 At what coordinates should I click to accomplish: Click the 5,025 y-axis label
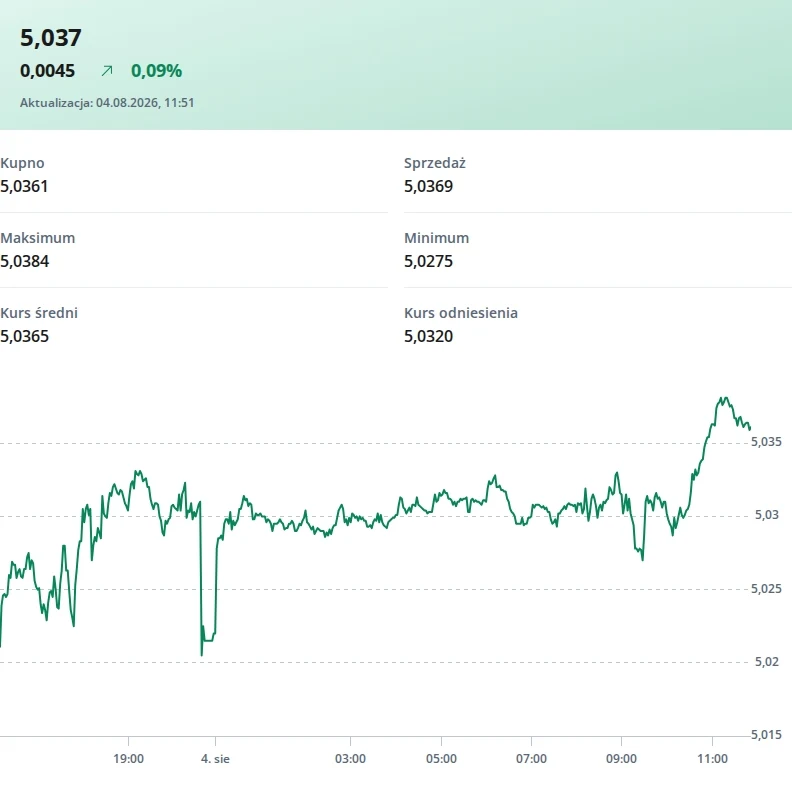(766, 588)
